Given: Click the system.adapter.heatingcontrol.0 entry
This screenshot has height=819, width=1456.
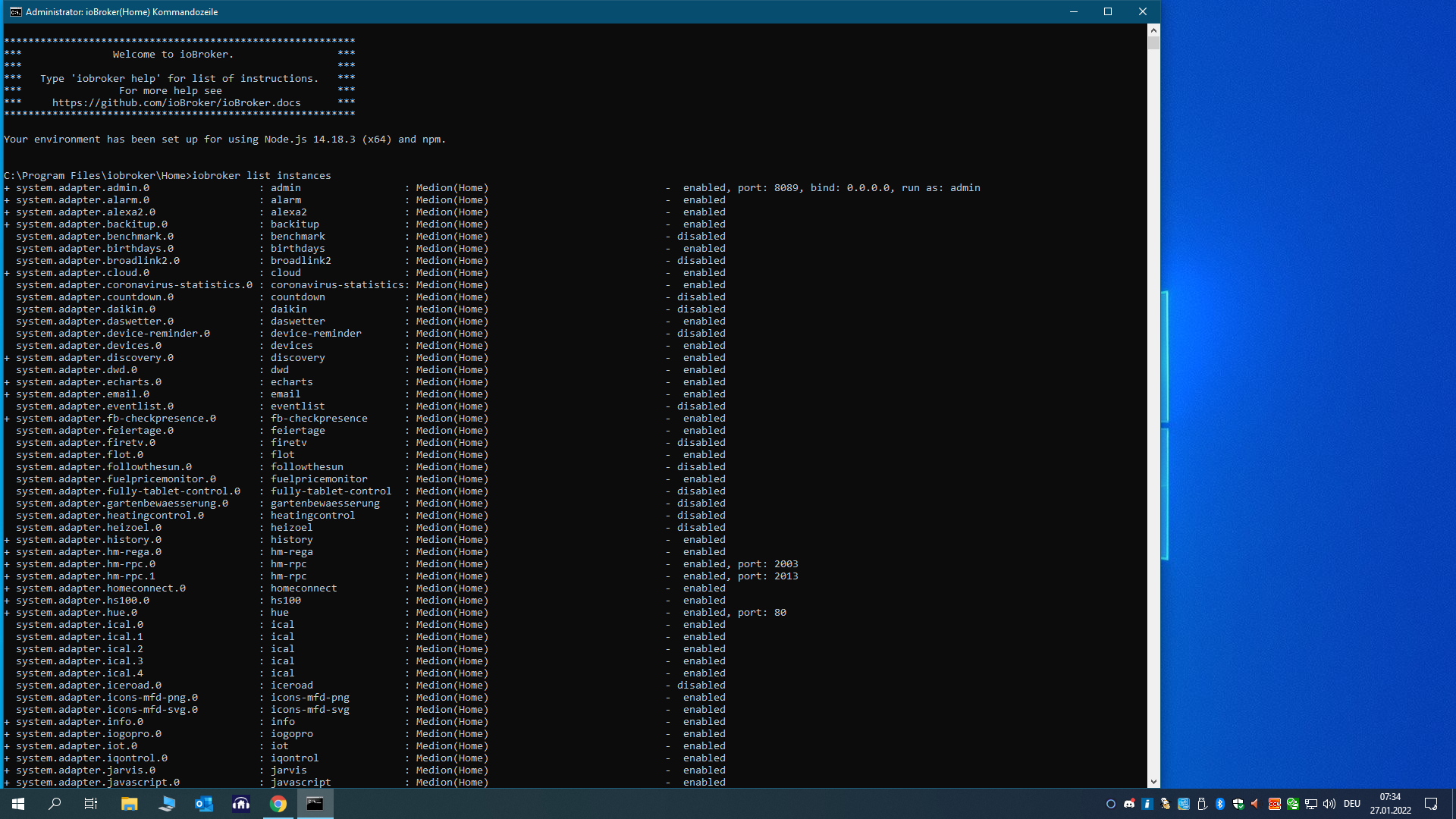Looking at the screenshot, I should tap(110, 516).
